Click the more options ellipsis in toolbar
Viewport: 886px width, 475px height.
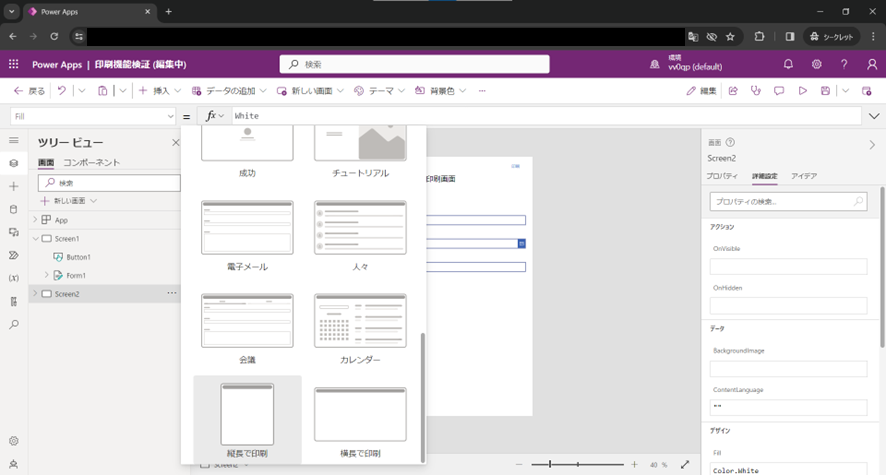(482, 90)
